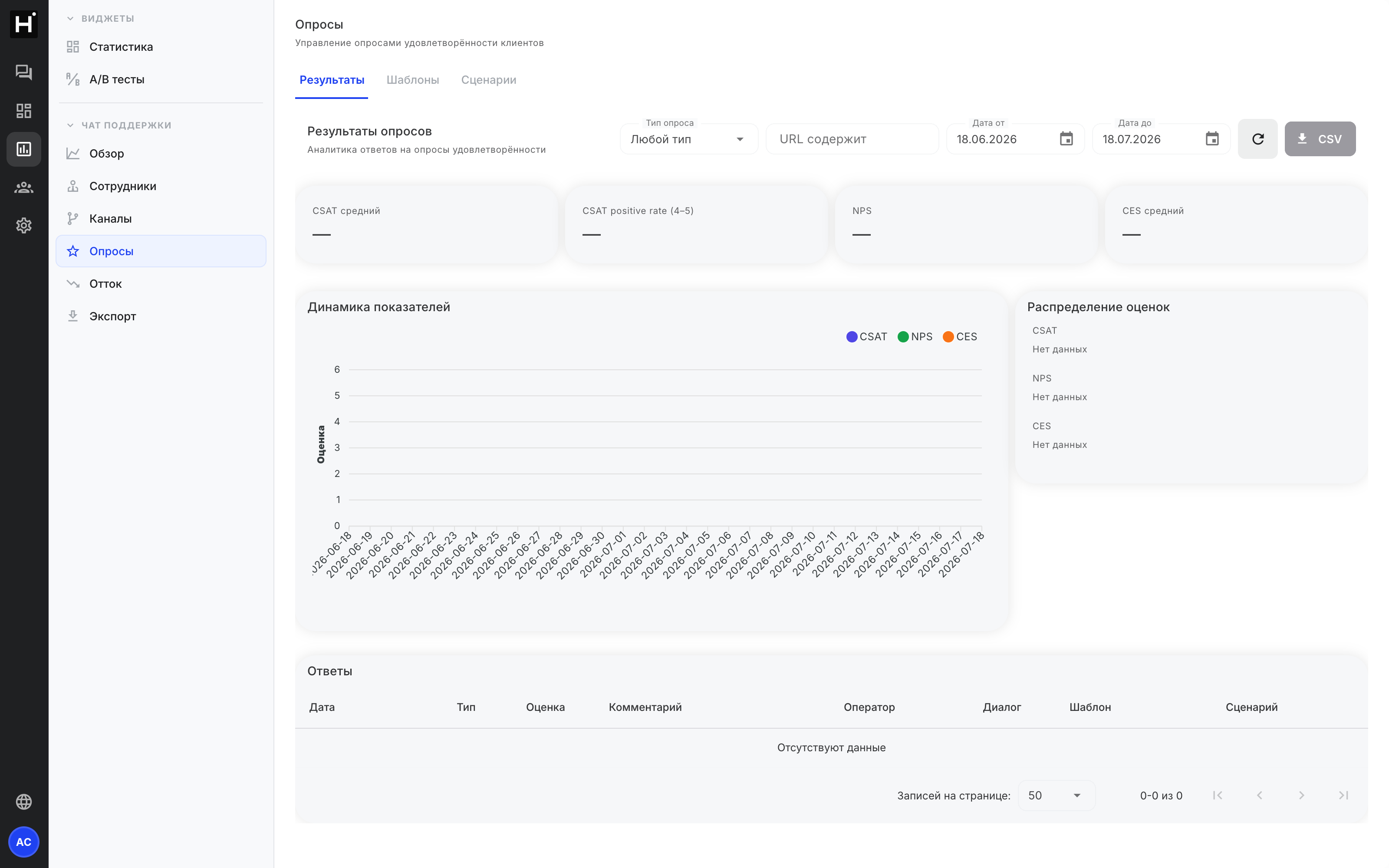Viewport: 1389px width, 868px height.
Task: Toggle the CSAT series in the chart legend
Action: point(867,336)
